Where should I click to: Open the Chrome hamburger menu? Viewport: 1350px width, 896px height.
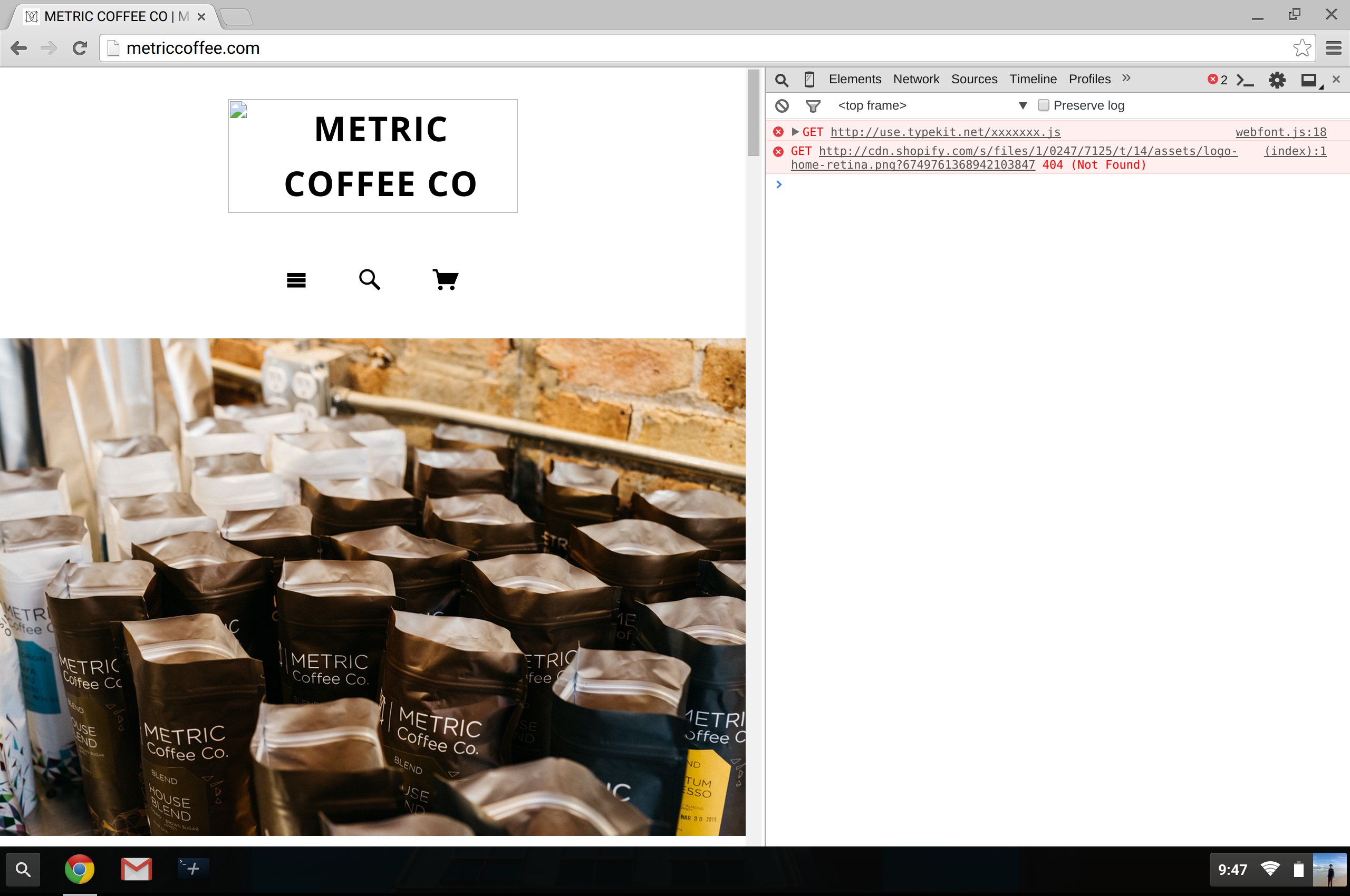coord(1334,48)
